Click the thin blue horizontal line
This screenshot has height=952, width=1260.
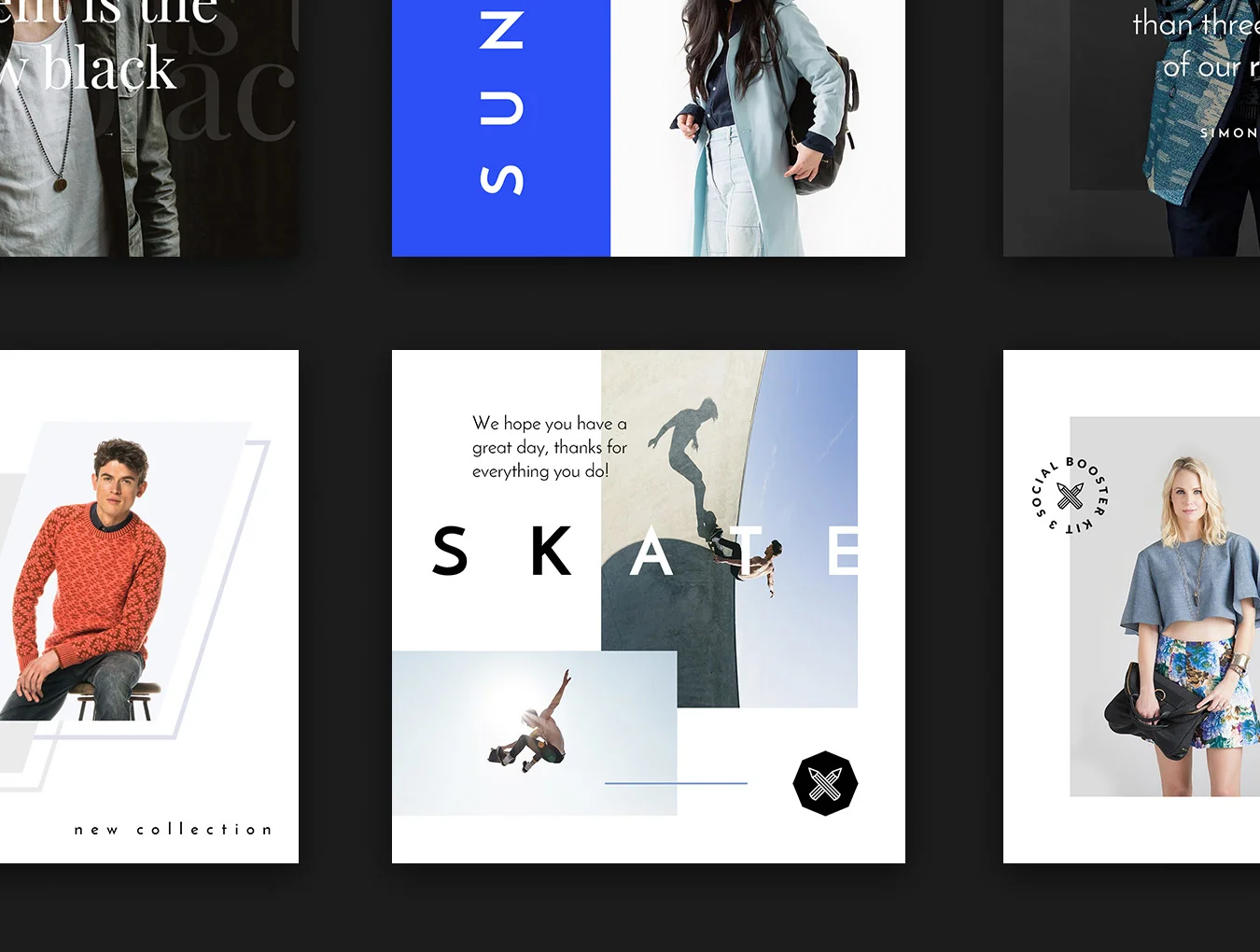click(x=676, y=783)
